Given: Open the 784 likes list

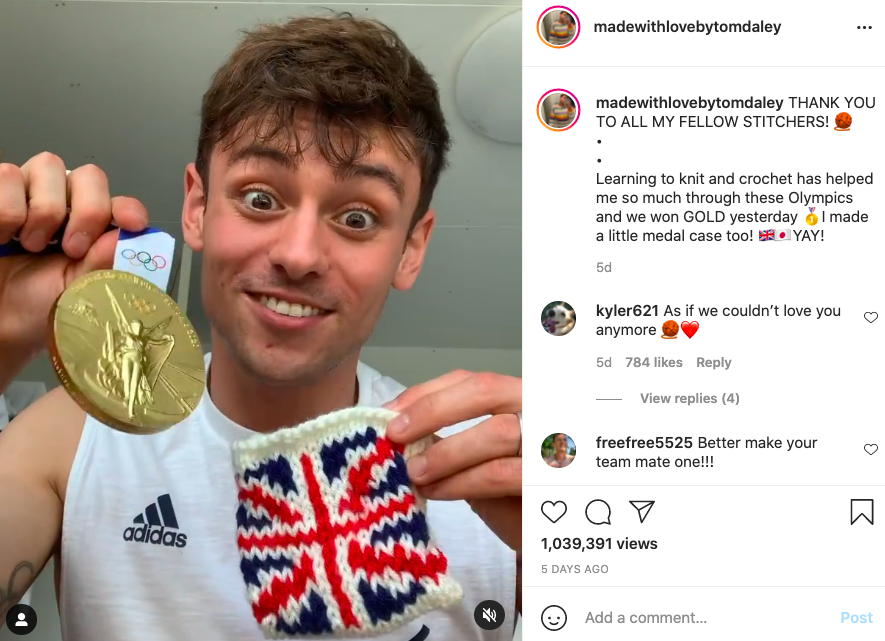Looking at the screenshot, I should click(654, 362).
